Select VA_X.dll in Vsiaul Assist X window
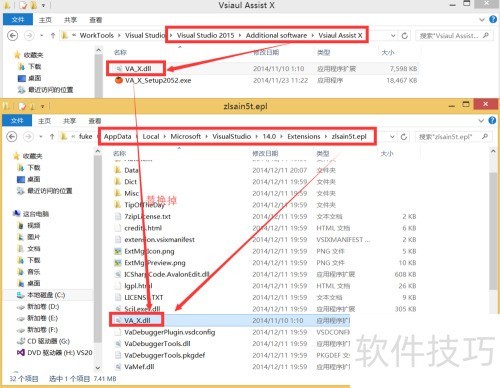This screenshot has width=500, height=388. [x=138, y=69]
